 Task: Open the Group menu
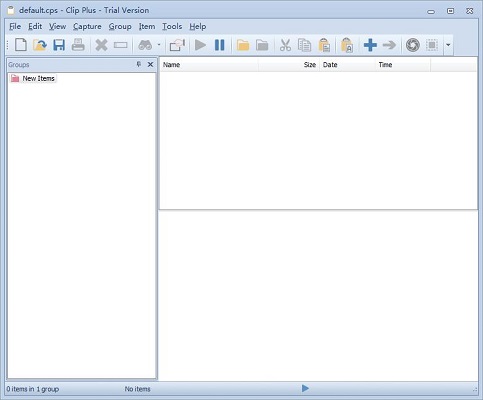(x=120, y=26)
